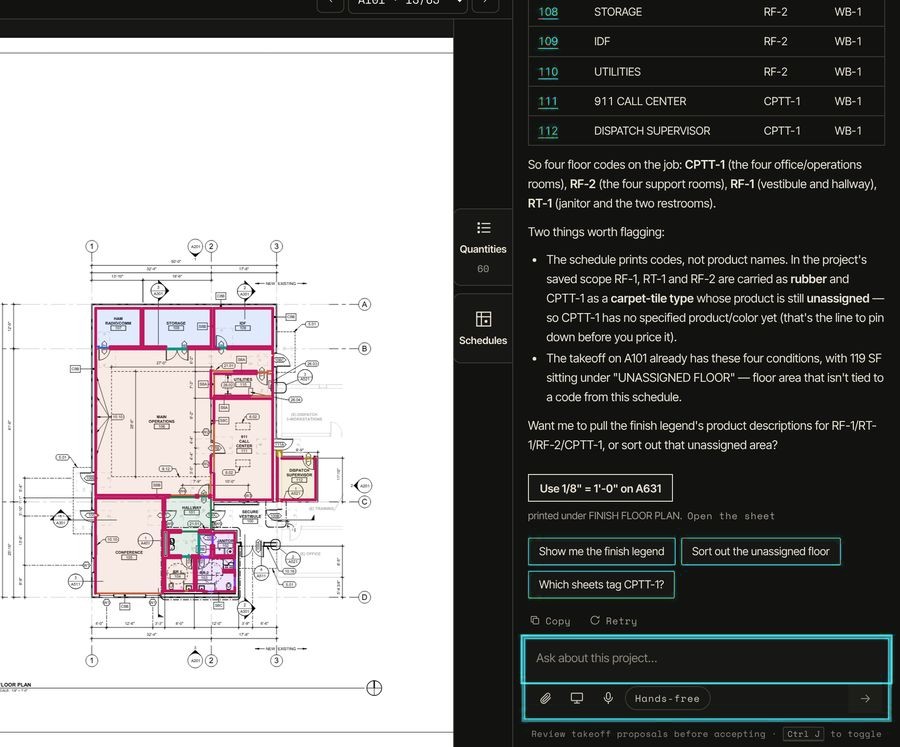Click grid bubble D on the plan

364,597
